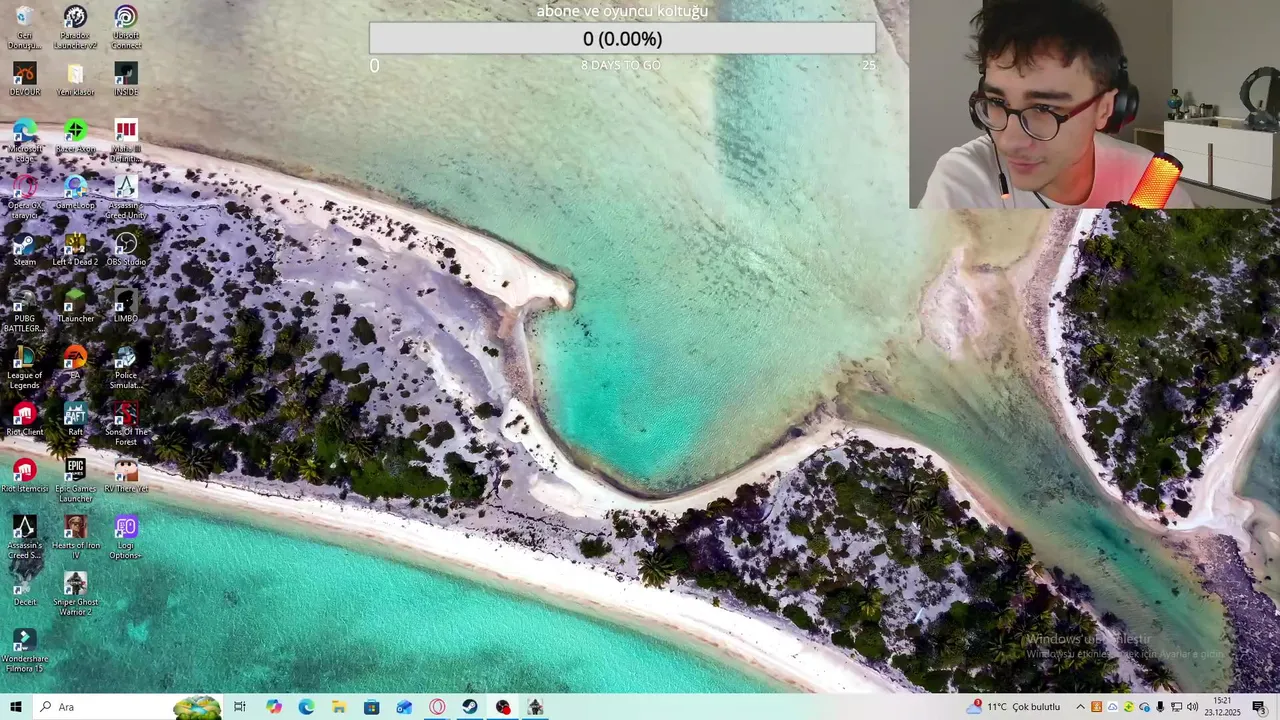This screenshot has width=1280, height=720.
Task: Open the clock showing 15:21
Action: [1222, 707]
